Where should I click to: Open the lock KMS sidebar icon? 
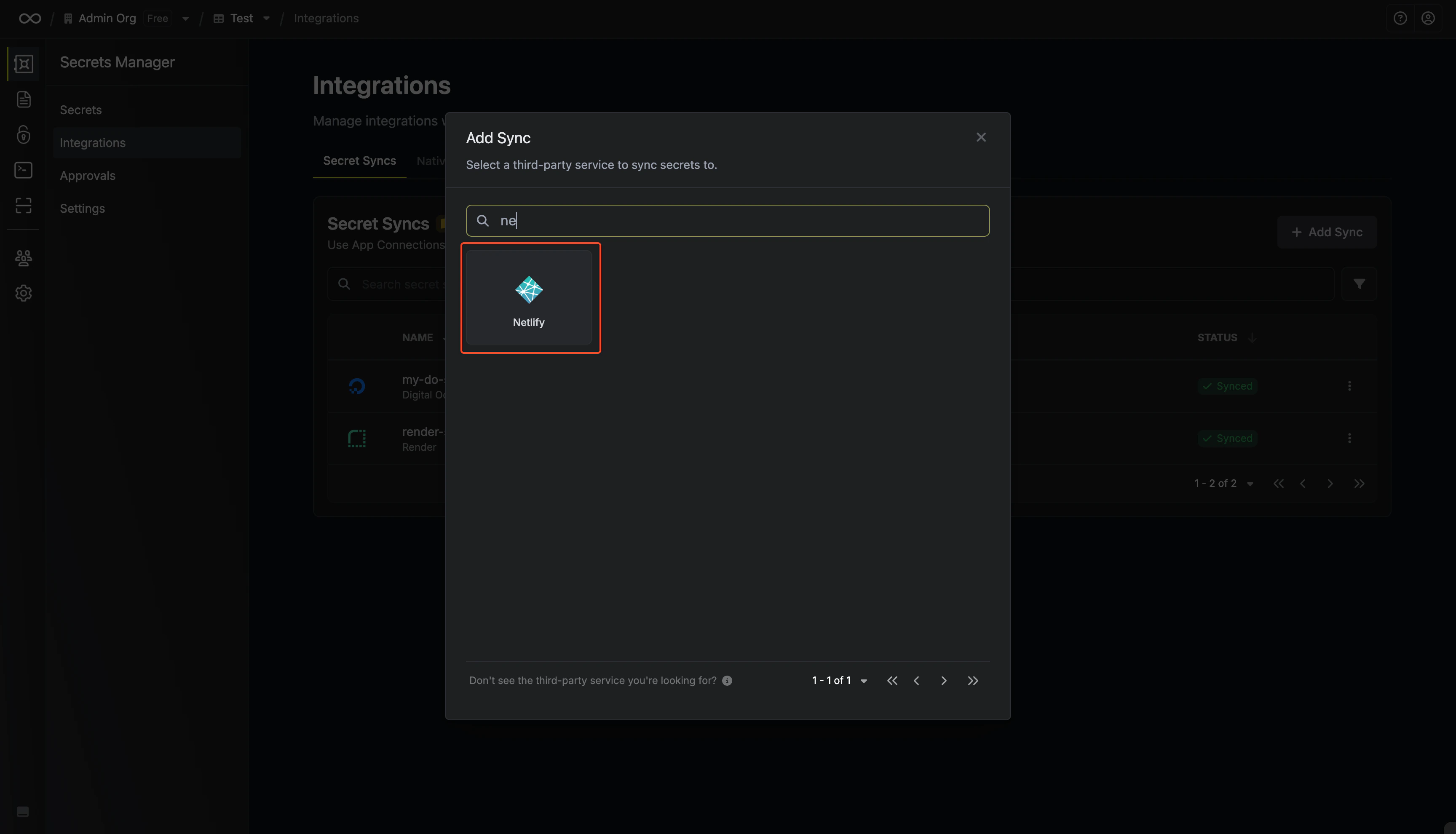pyautogui.click(x=24, y=135)
